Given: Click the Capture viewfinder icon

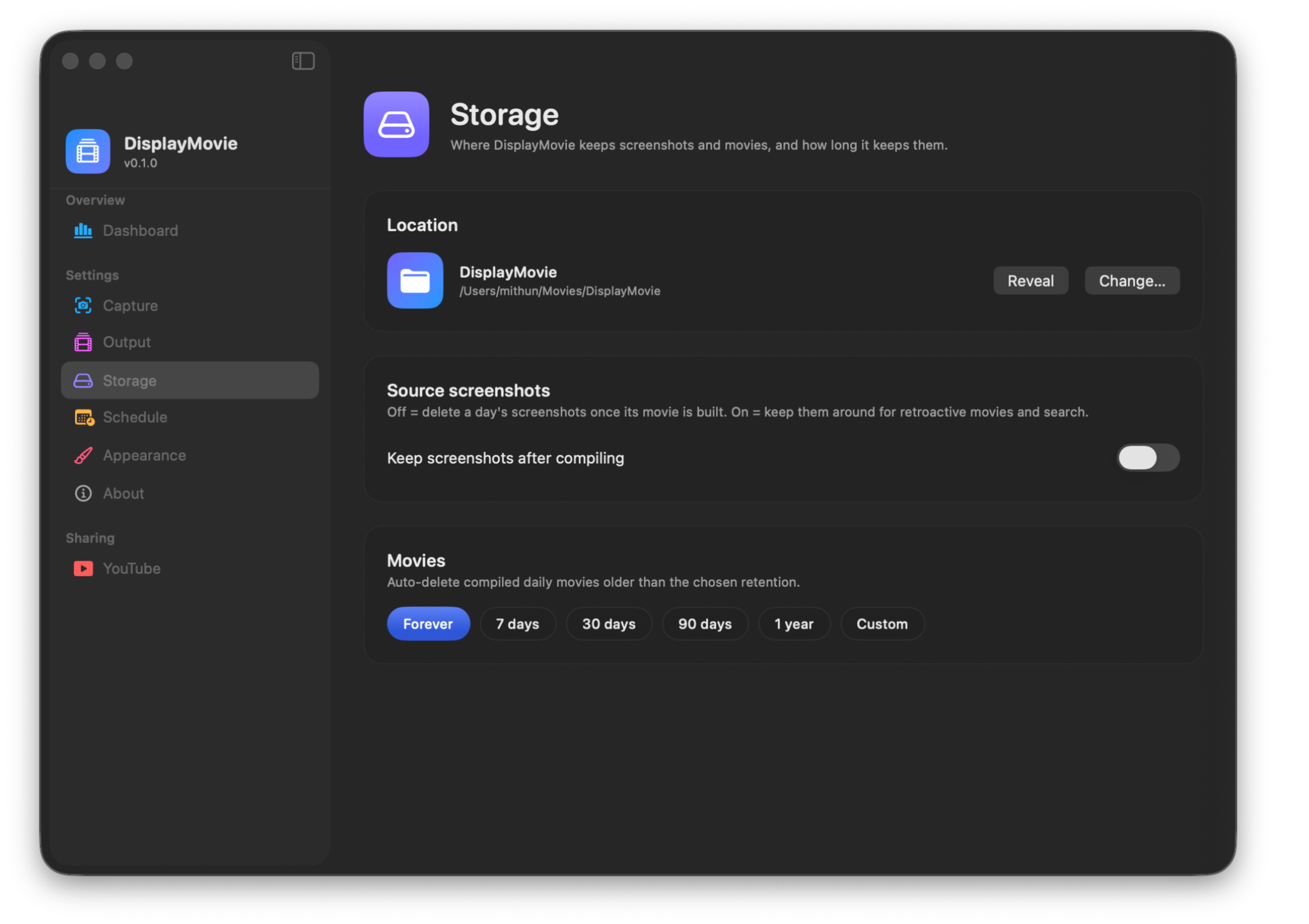Looking at the screenshot, I should [83, 305].
